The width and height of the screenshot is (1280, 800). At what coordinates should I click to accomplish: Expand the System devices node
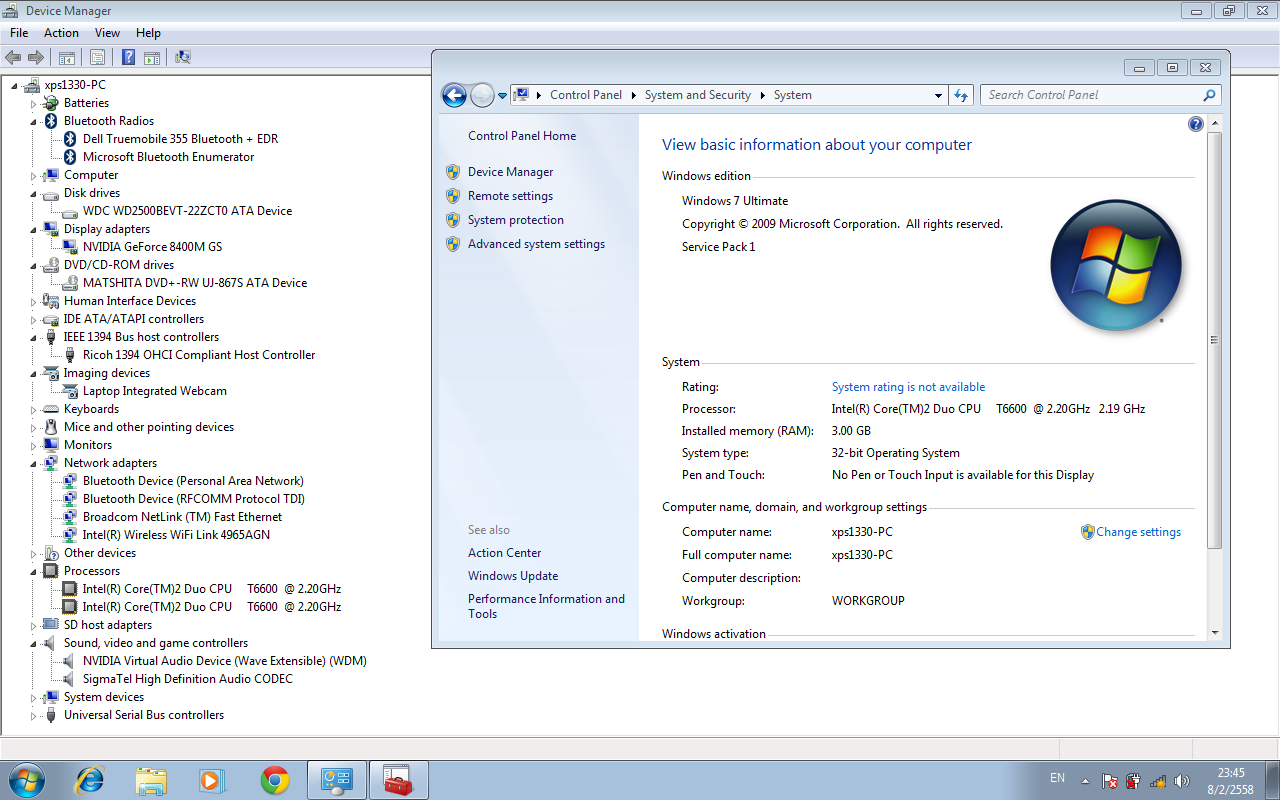click(x=33, y=698)
